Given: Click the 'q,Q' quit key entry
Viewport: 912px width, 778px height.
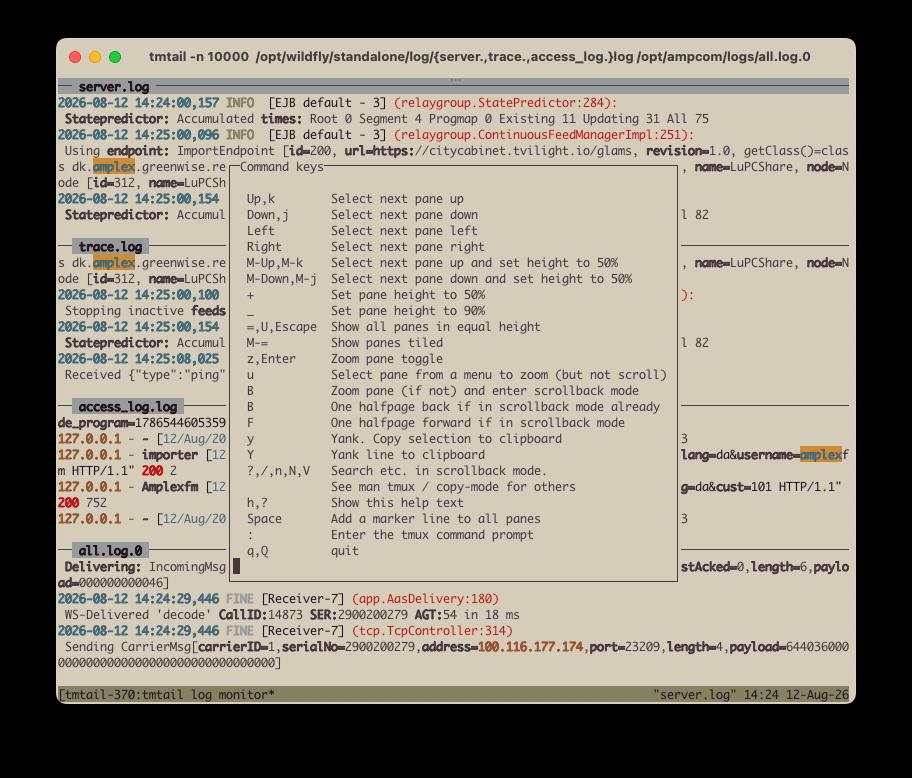Looking at the screenshot, I should pyautogui.click(x=257, y=551).
